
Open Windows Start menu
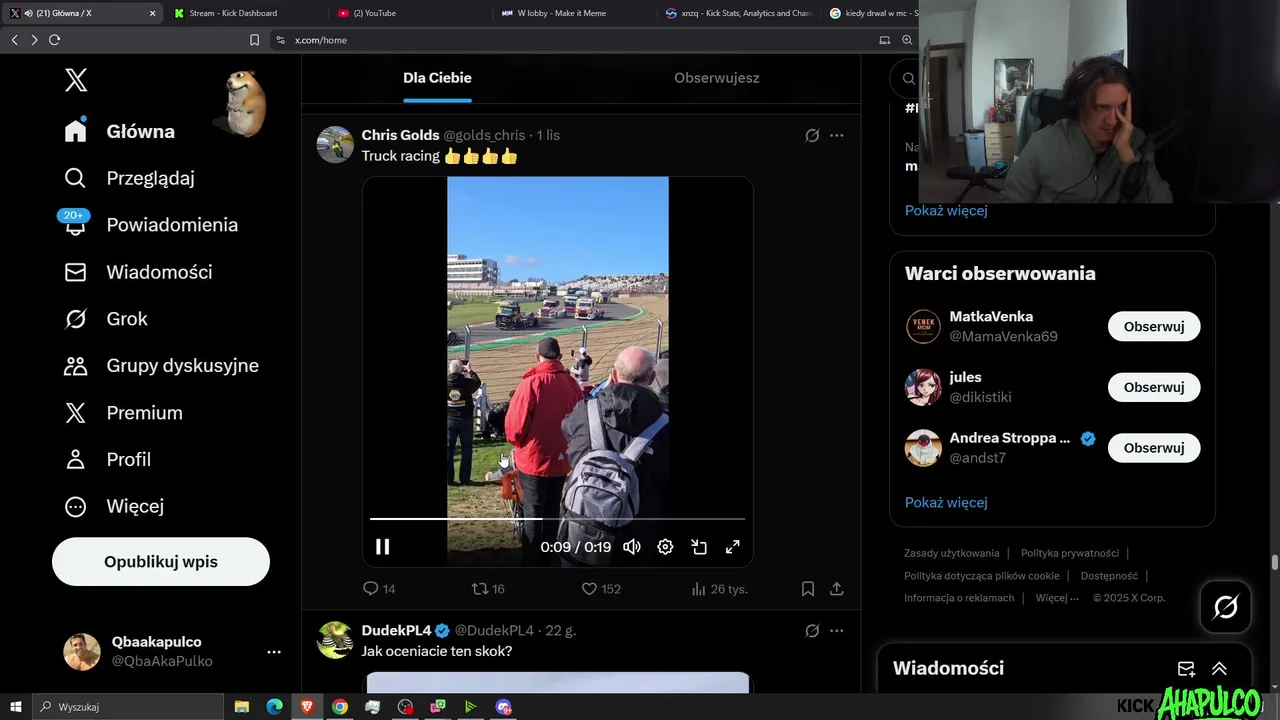pos(15,707)
